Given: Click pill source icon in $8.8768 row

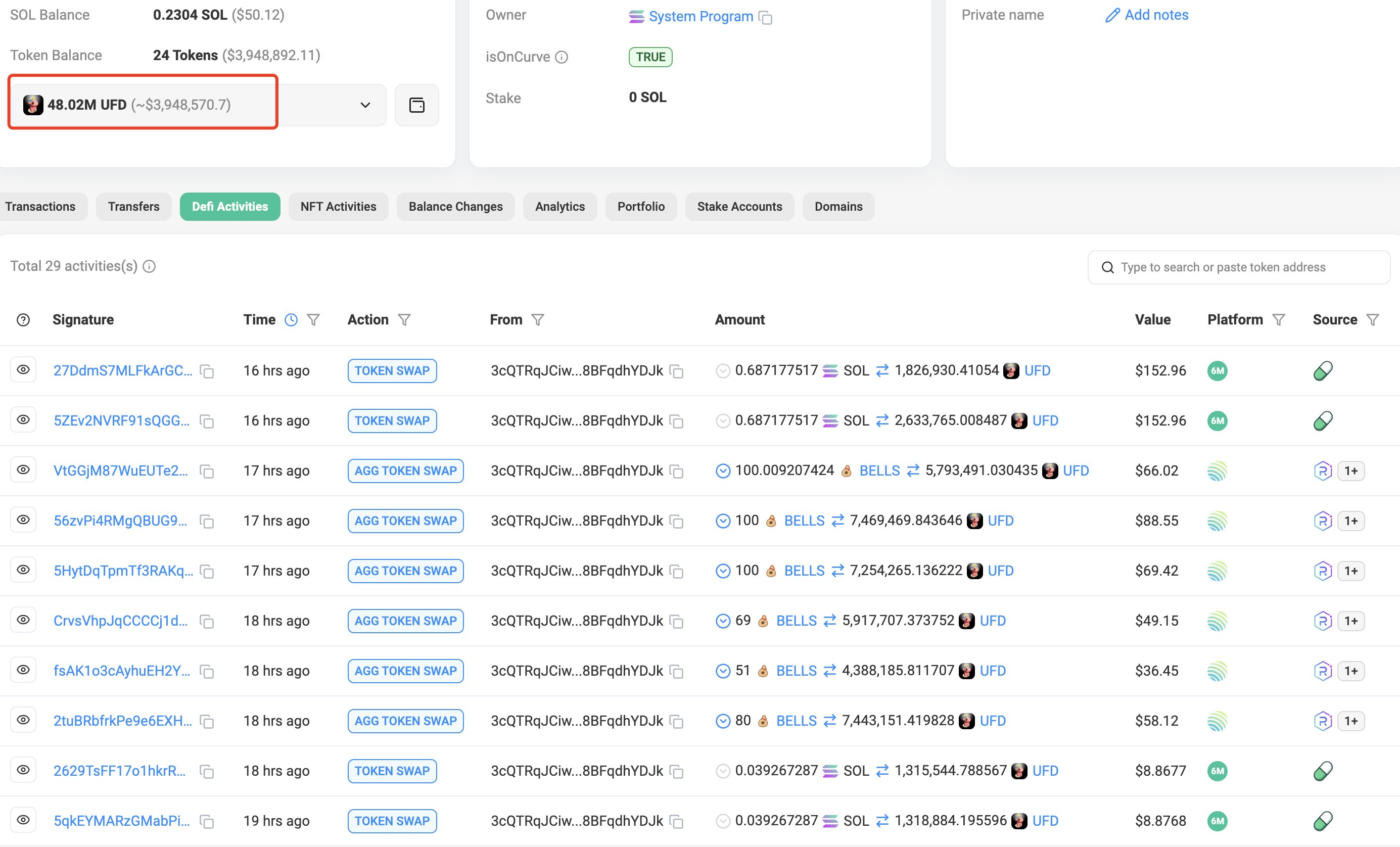Looking at the screenshot, I should point(1323,821).
